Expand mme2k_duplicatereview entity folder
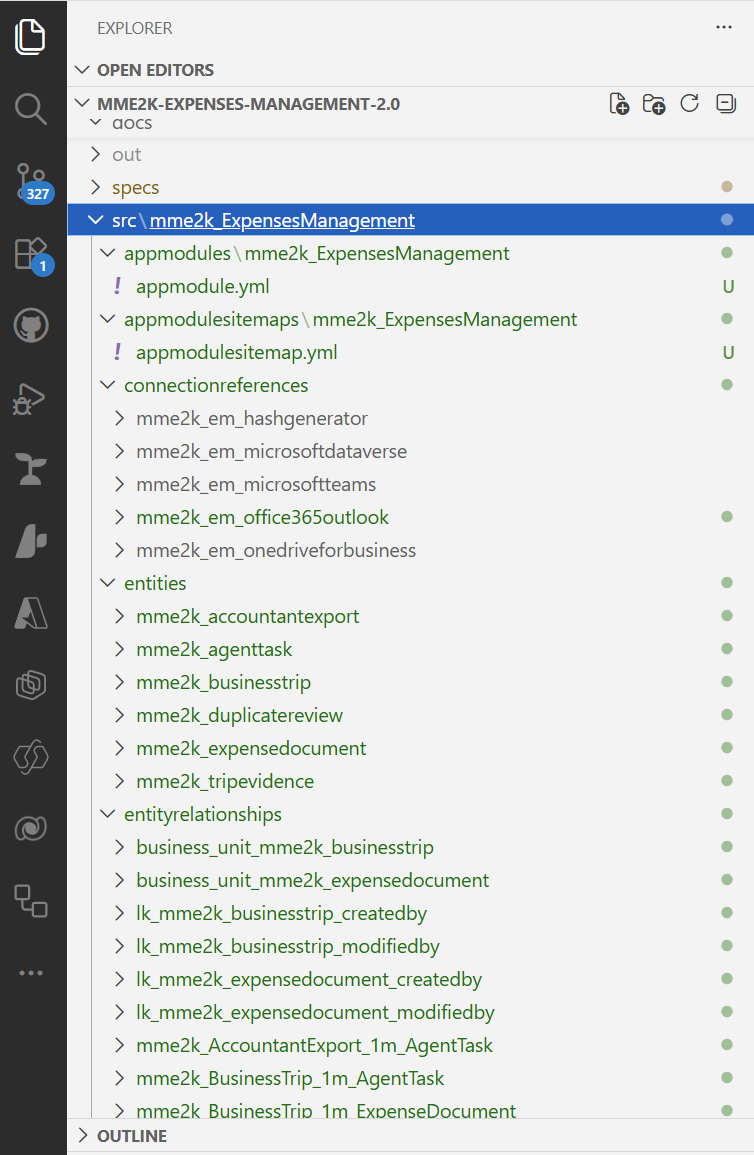This screenshot has width=754, height=1155. tap(410, 715)
